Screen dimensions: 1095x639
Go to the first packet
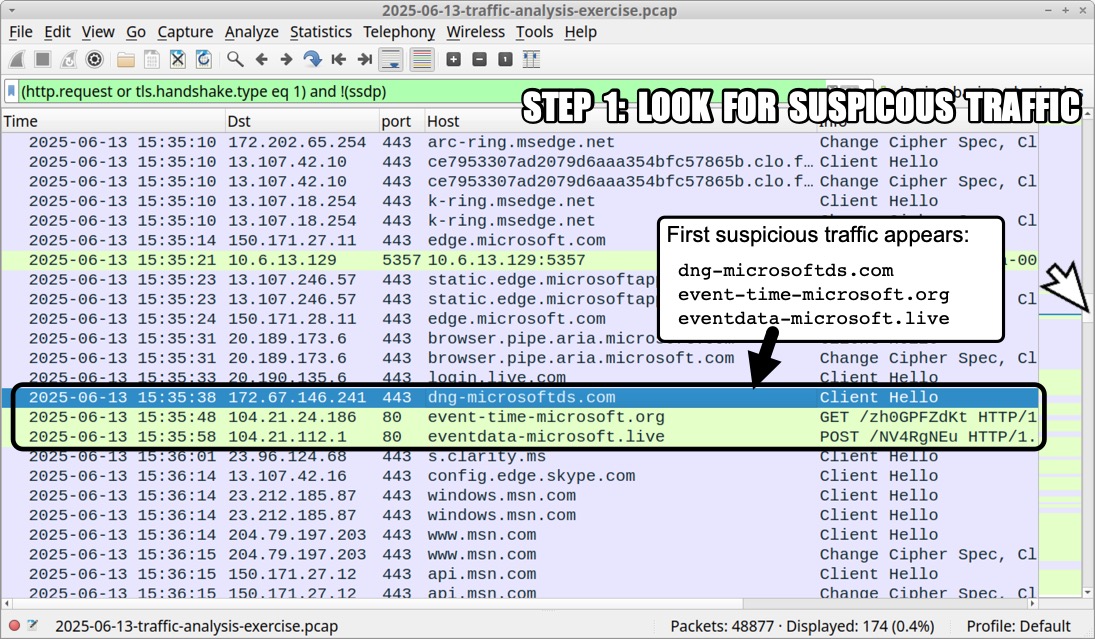[339, 60]
